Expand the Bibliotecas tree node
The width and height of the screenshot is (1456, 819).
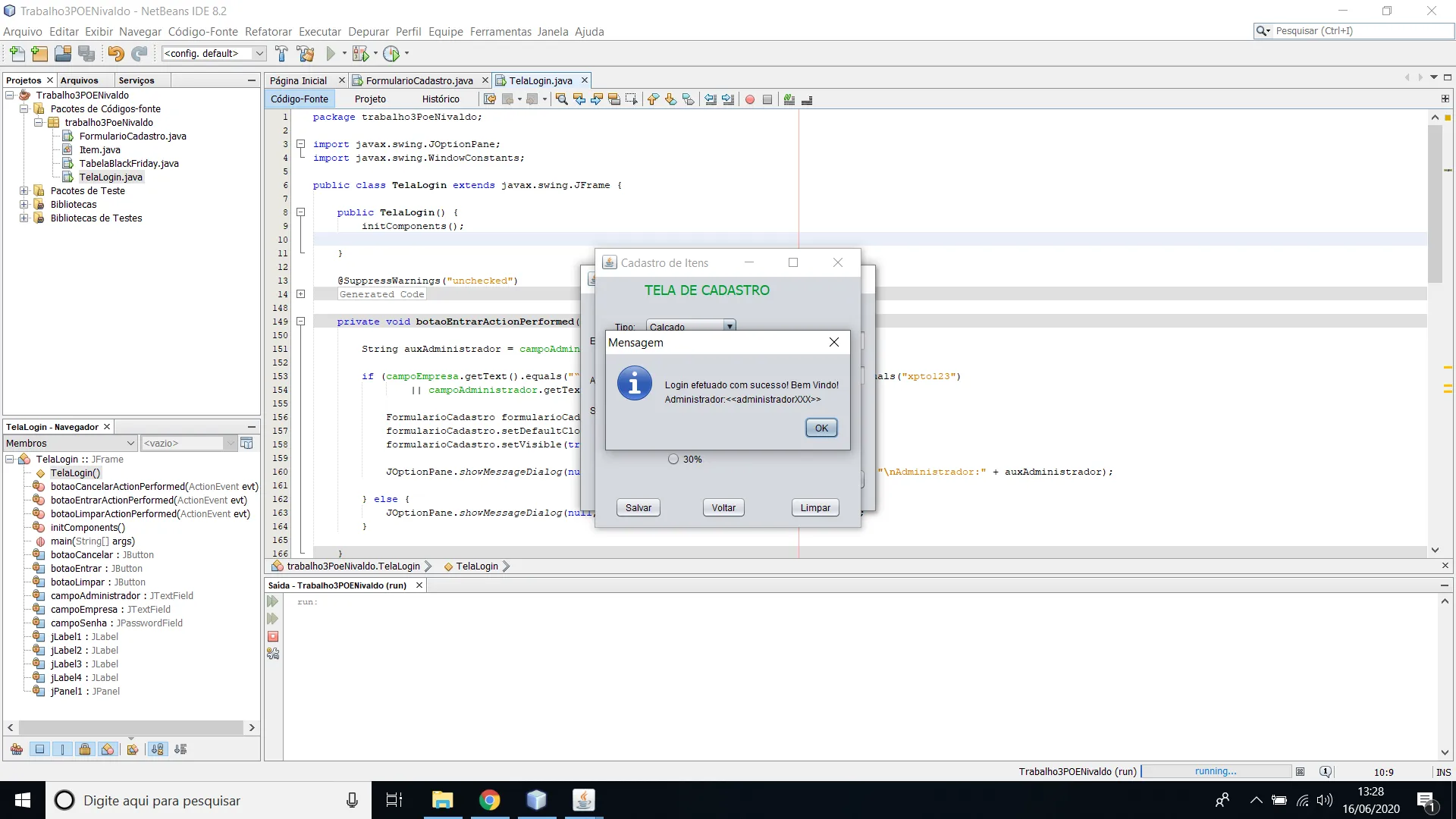click(24, 204)
